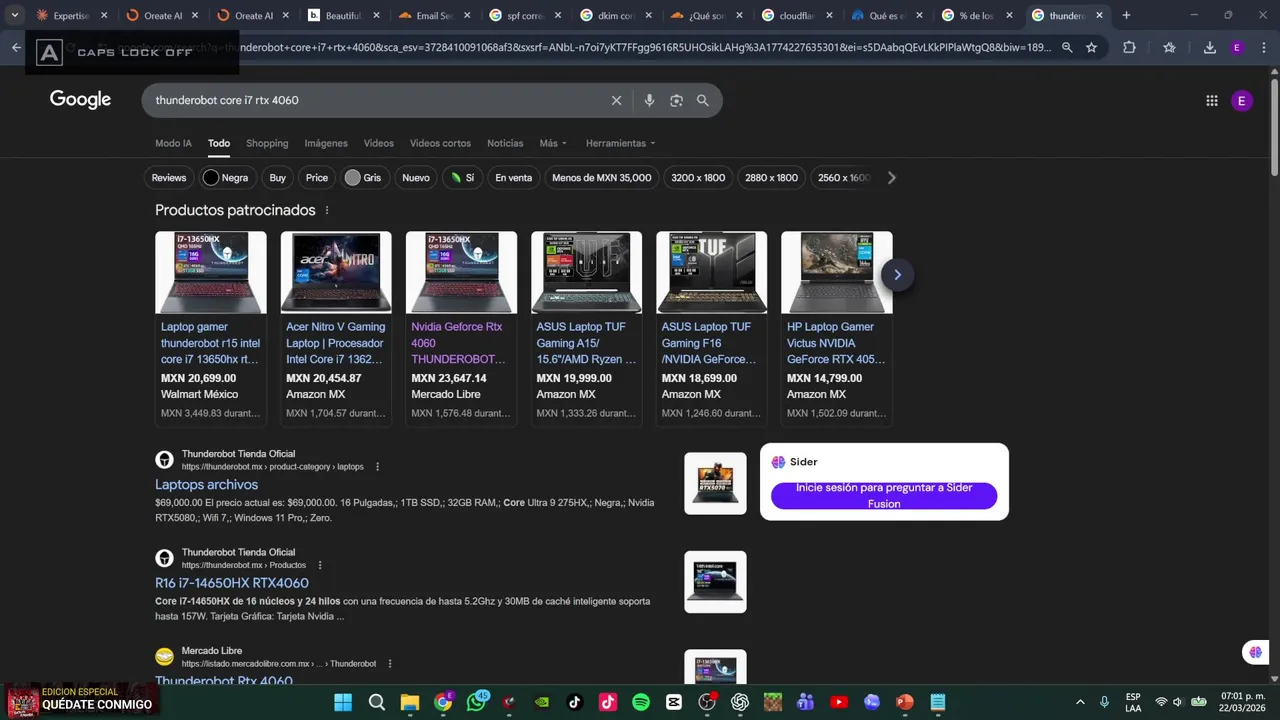Switch to the Imágenes tab
This screenshot has height=720, width=1280.
click(326, 143)
